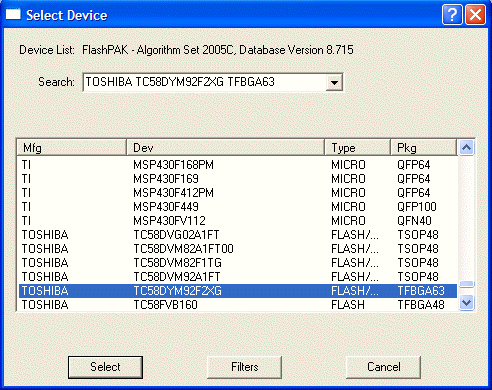Click the title bar help question mark icon
Image resolution: width=492 pixels, height=390 pixels.
click(452, 15)
